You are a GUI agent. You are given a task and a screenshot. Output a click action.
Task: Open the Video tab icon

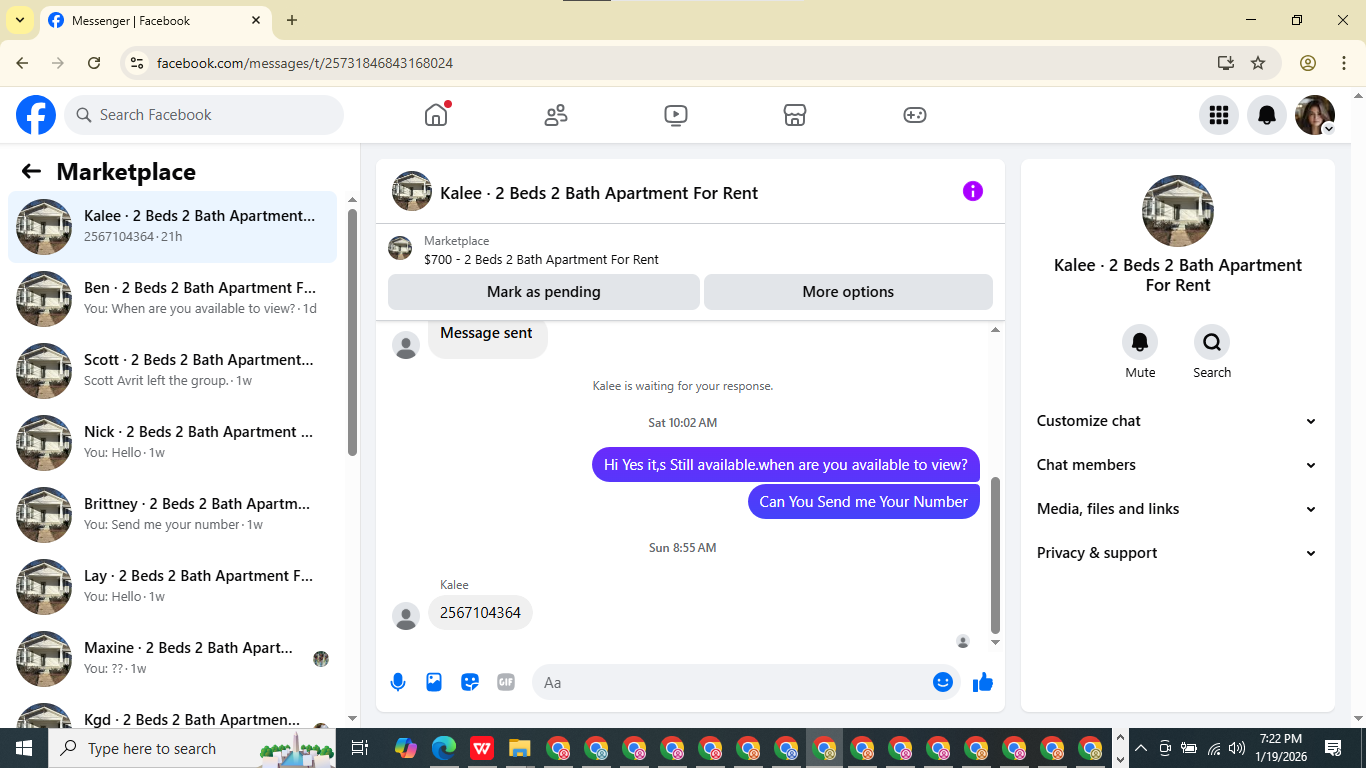point(675,115)
